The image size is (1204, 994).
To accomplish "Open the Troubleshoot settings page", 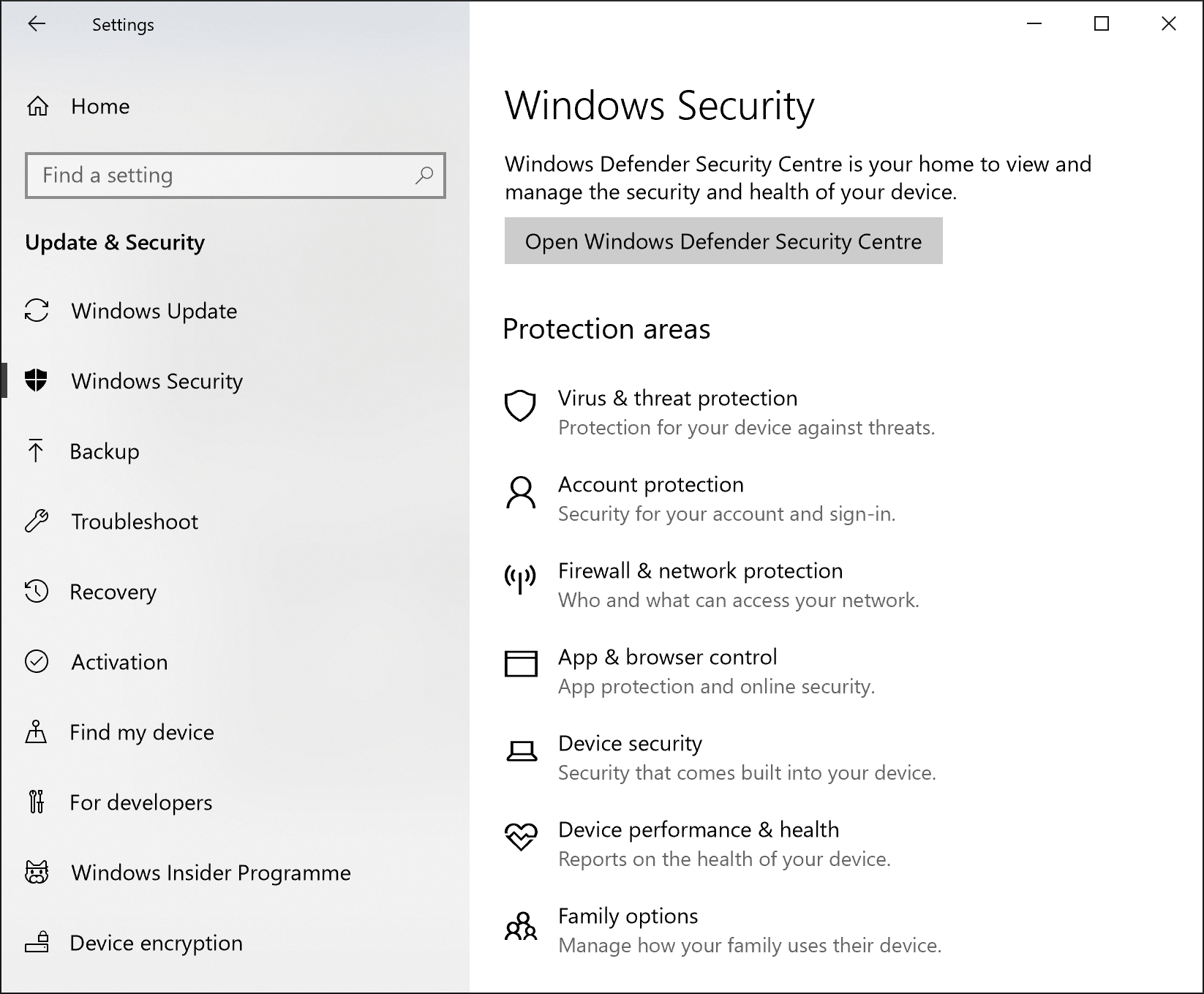I will point(135,522).
